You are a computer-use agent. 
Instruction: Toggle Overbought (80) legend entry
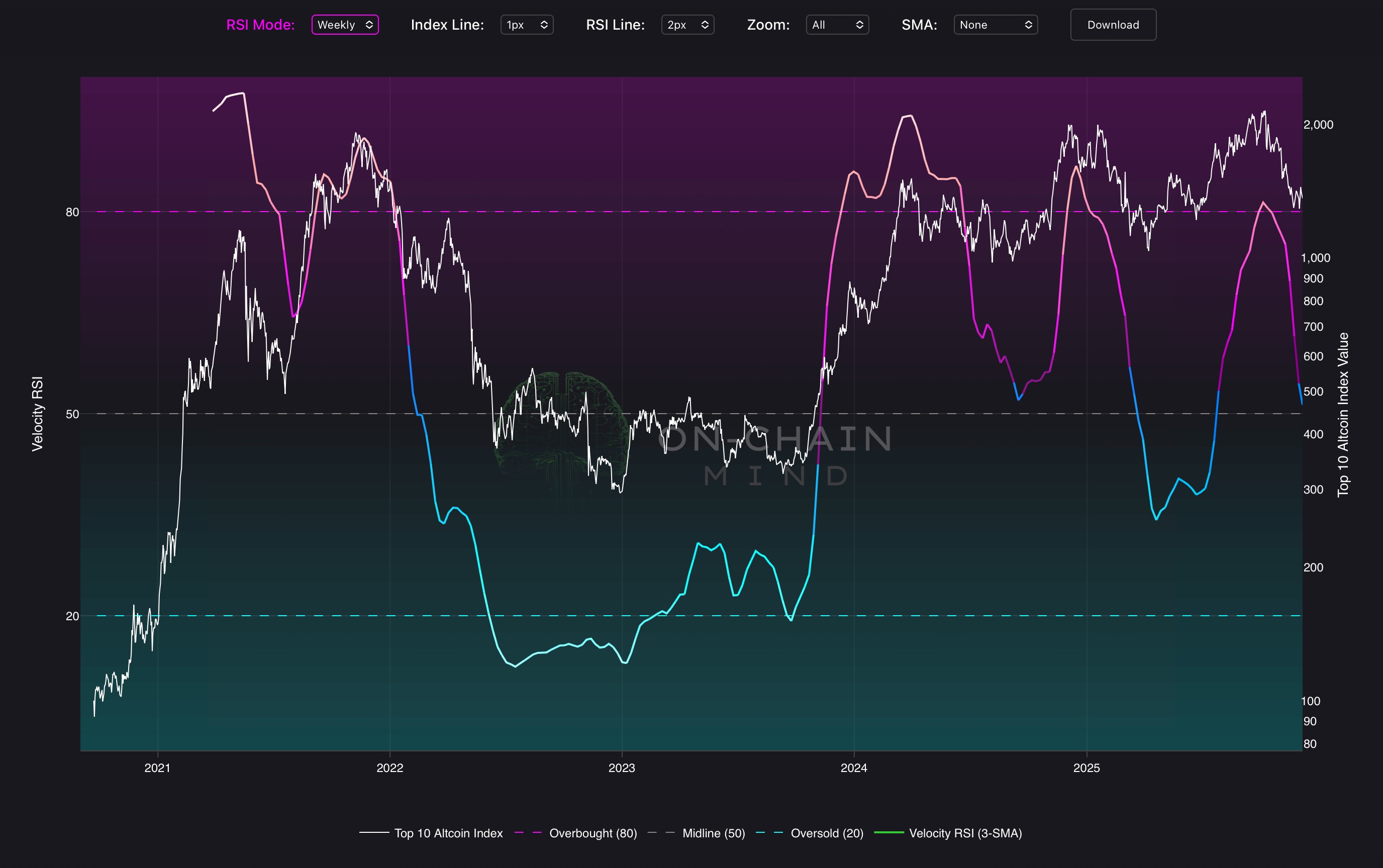[x=593, y=833]
